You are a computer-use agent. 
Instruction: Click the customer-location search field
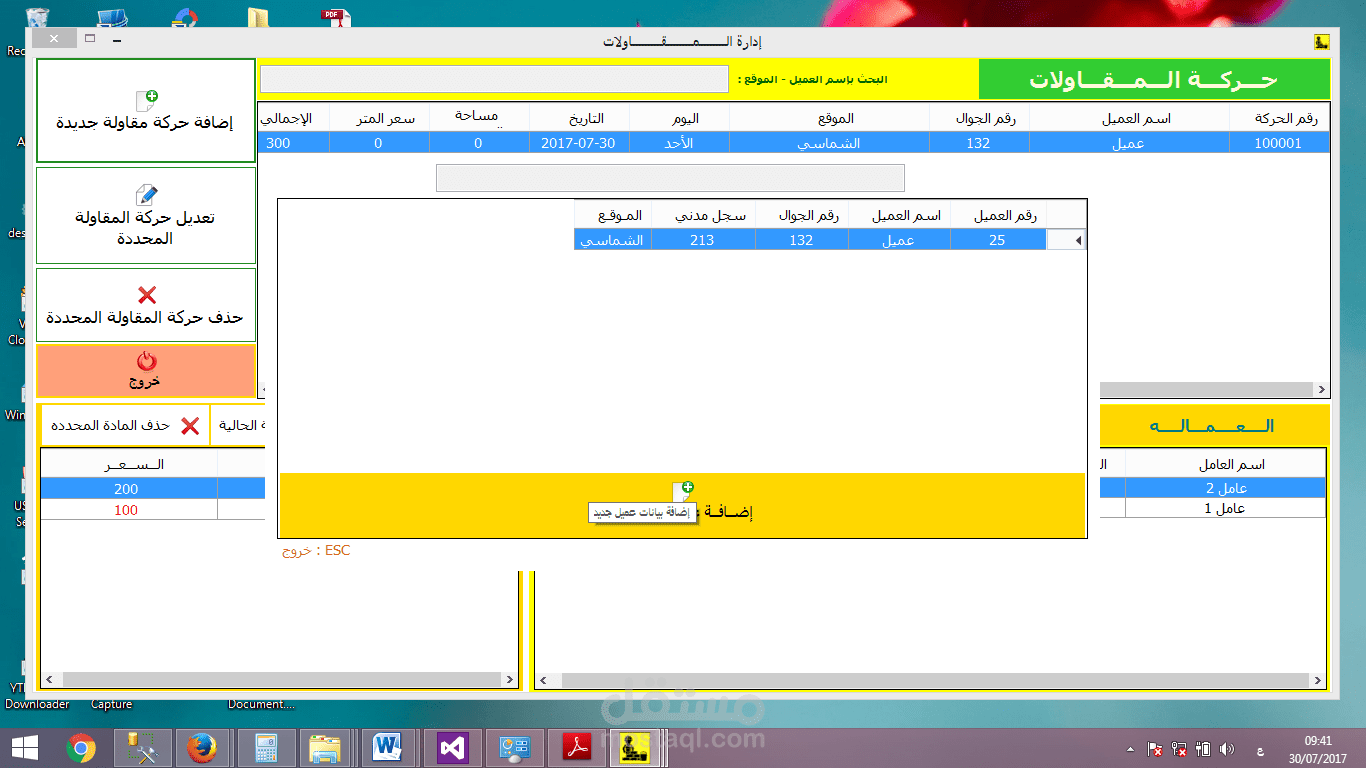(494, 79)
